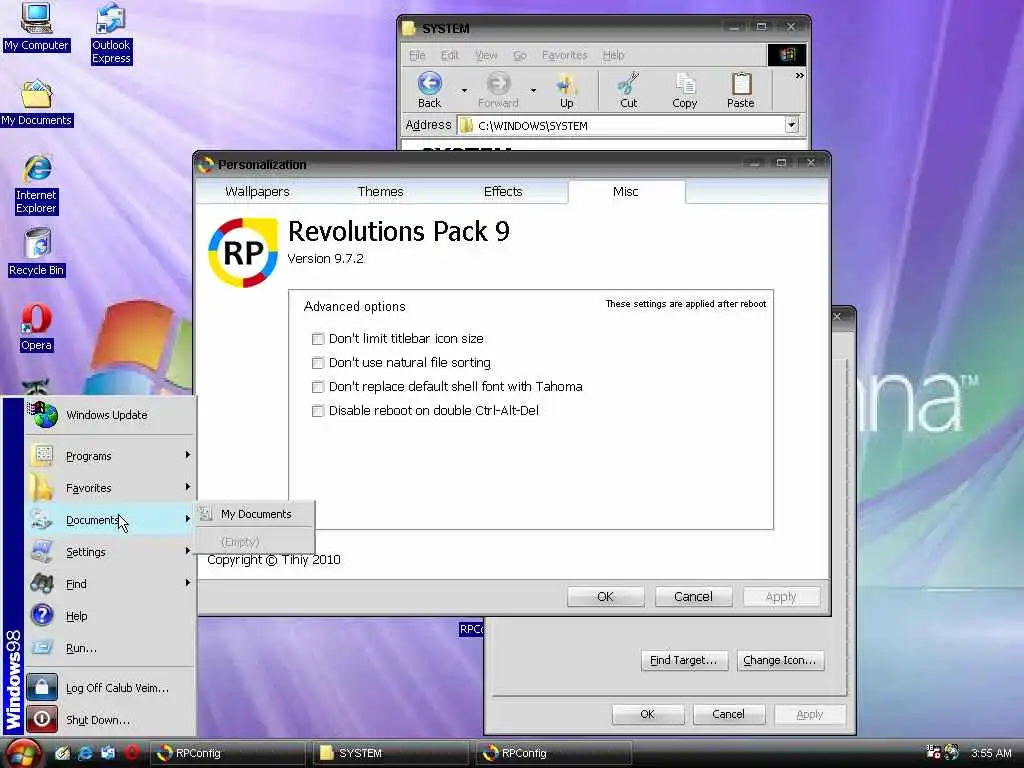Click Change Icon... button

(x=780, y=660)
